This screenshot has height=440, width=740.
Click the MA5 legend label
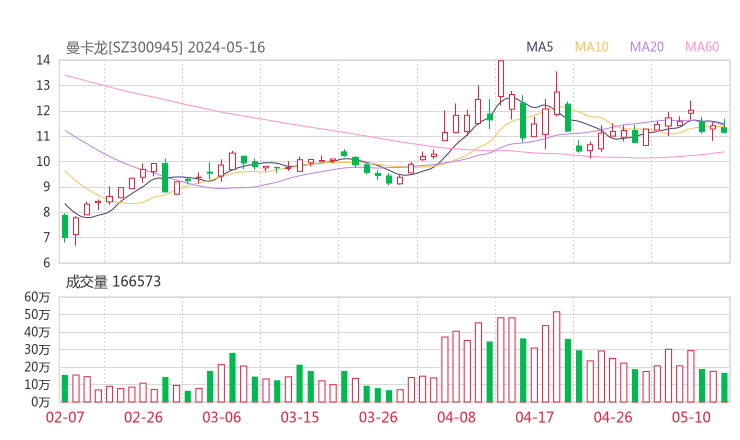pos(539,47)
